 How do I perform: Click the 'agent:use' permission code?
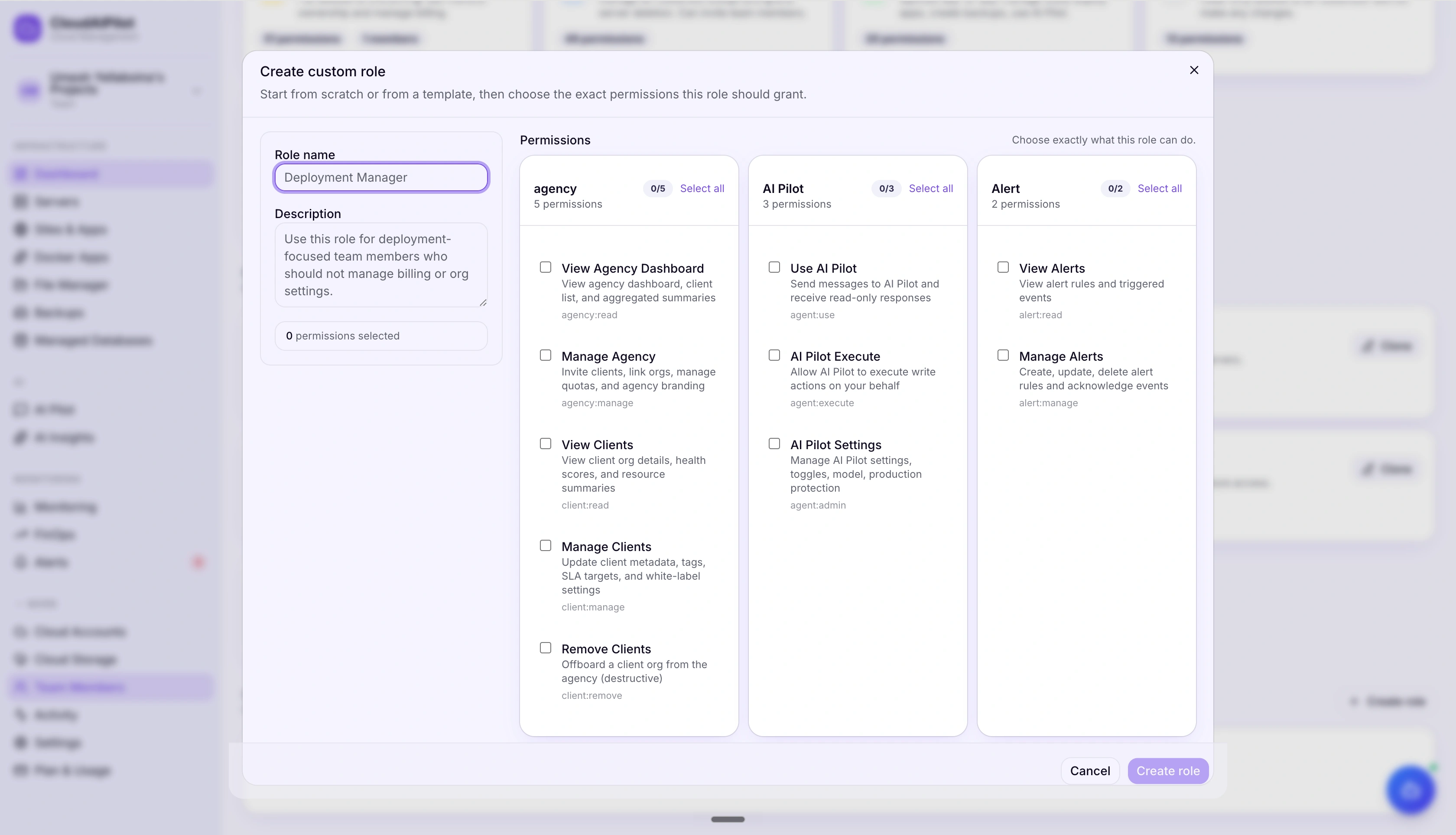pos(812,316)
